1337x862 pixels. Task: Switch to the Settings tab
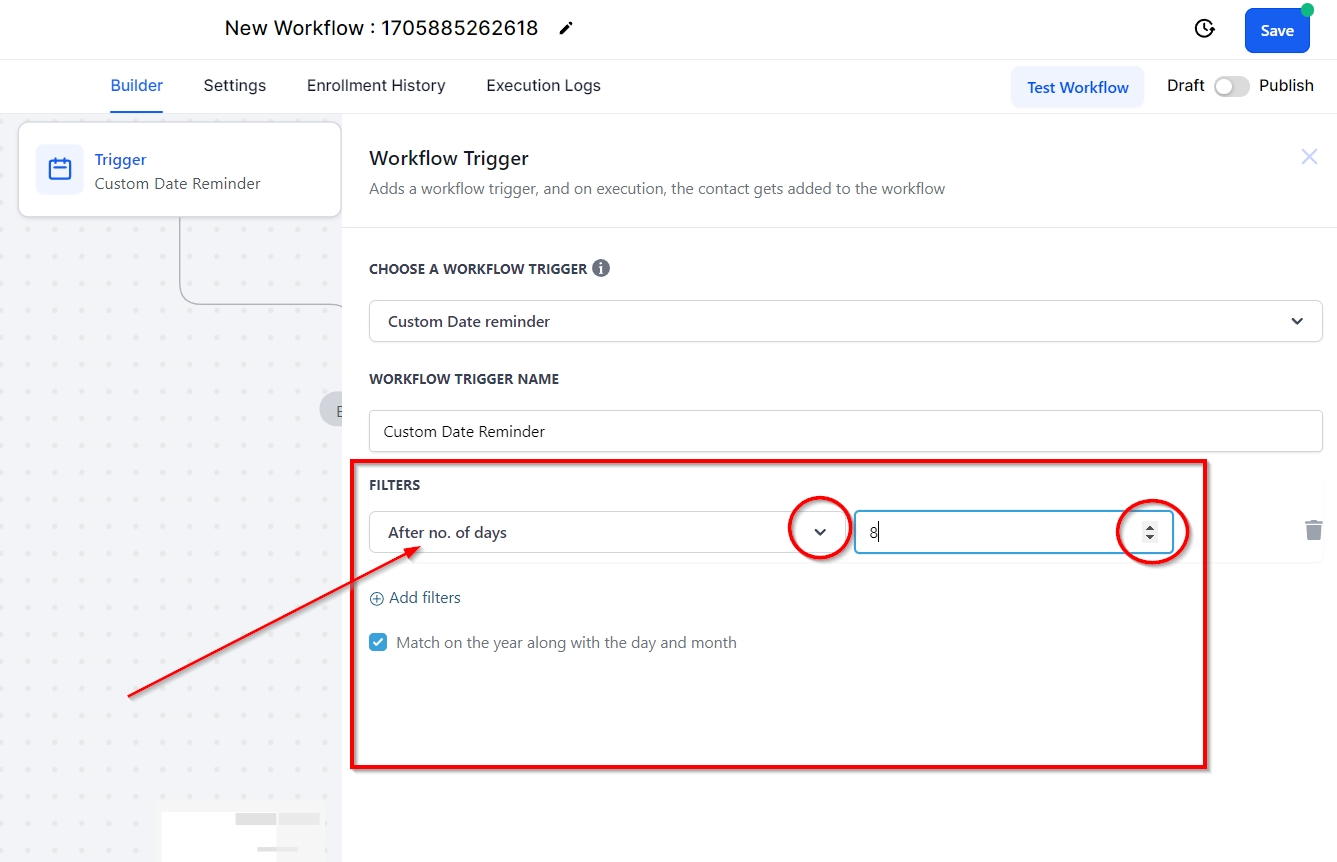[x=235, y=85]
